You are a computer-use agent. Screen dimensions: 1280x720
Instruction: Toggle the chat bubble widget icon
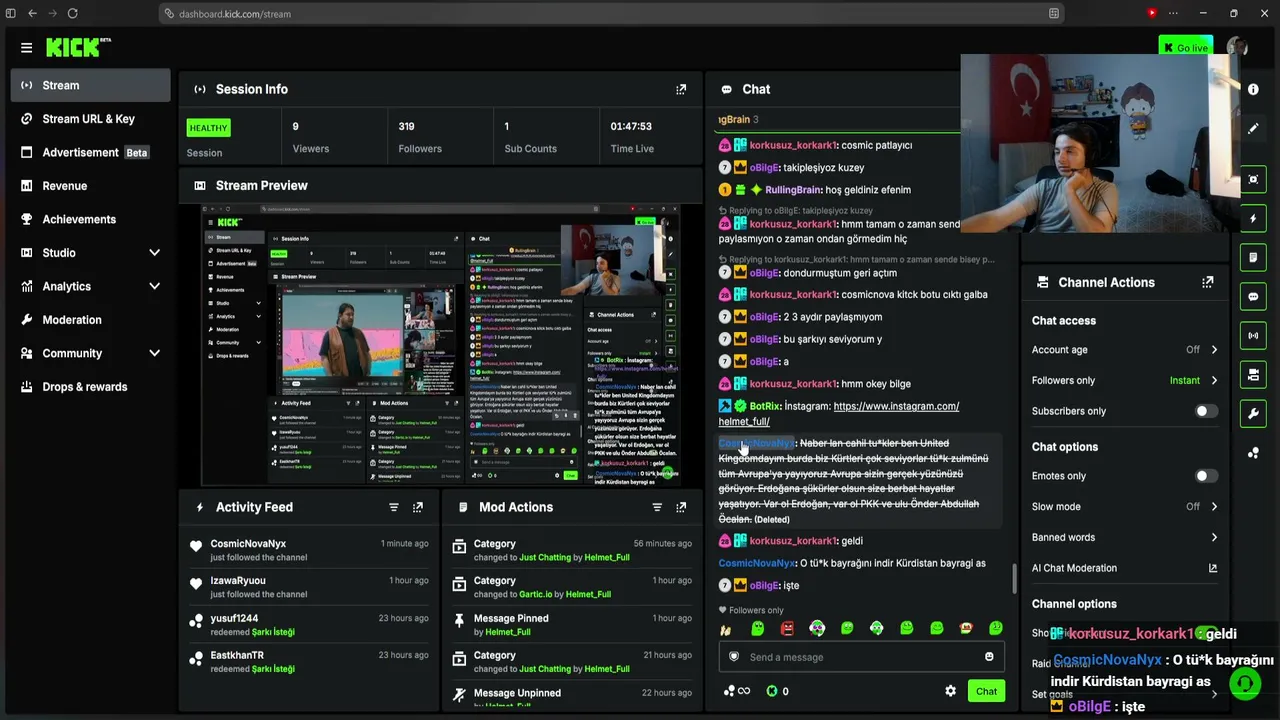pyautogui.click(x=1253, y=296)
